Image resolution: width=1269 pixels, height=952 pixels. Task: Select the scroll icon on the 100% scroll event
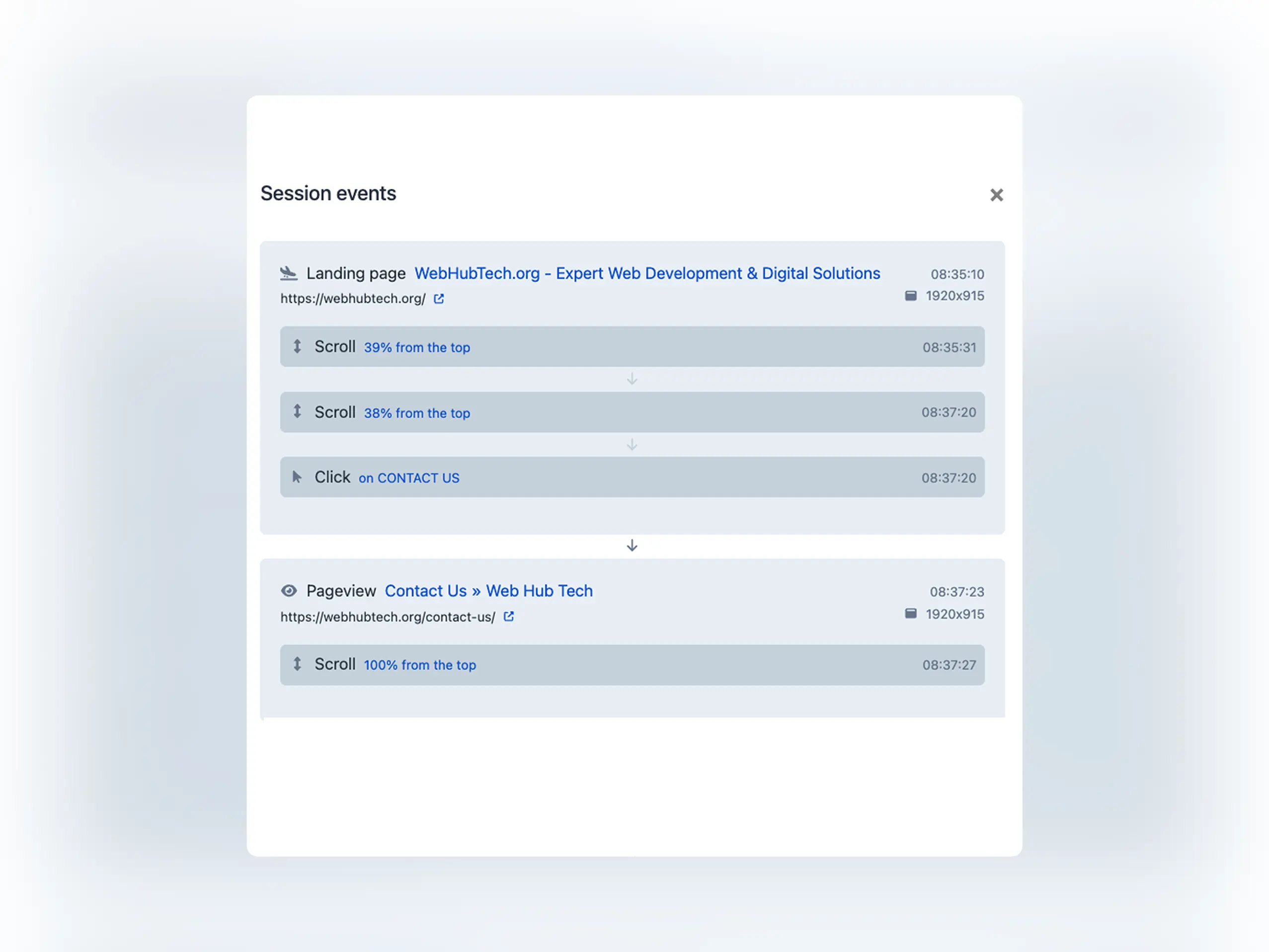pos(297,664)
